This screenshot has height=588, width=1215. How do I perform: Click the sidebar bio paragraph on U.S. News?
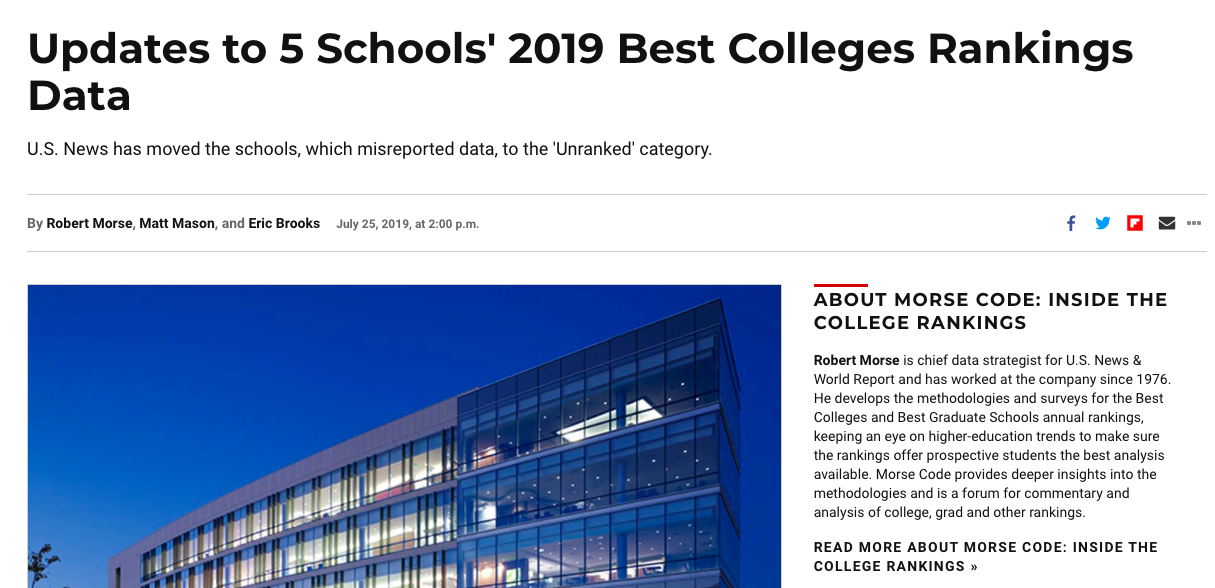tap(992, 436)
